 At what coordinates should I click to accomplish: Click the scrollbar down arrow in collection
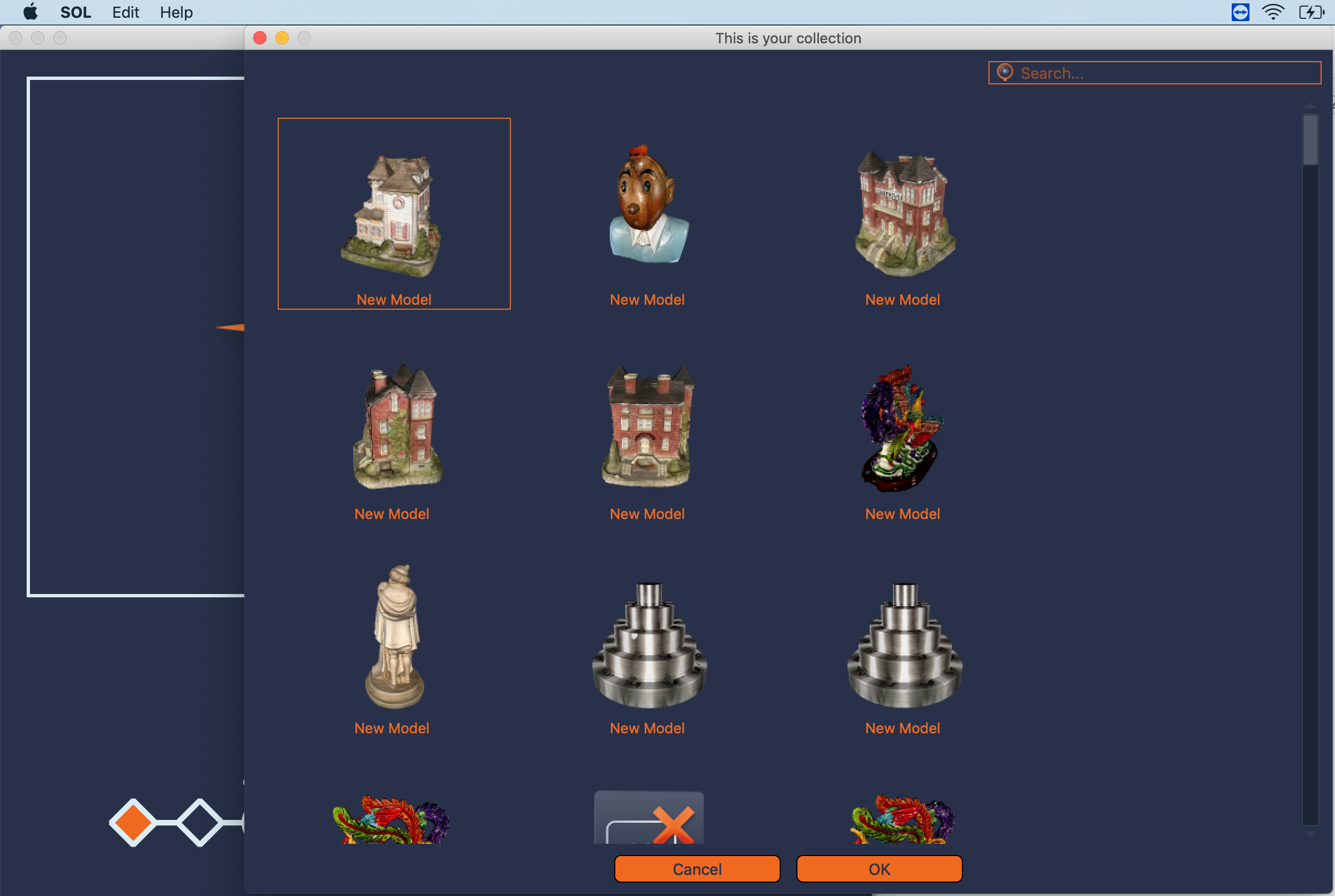(1311, 833)
